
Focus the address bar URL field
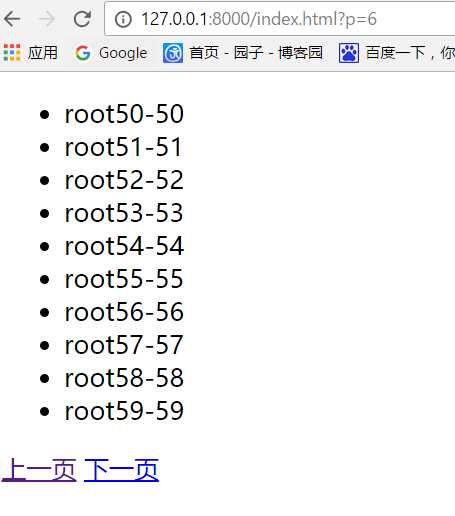[x=279, y=19]
